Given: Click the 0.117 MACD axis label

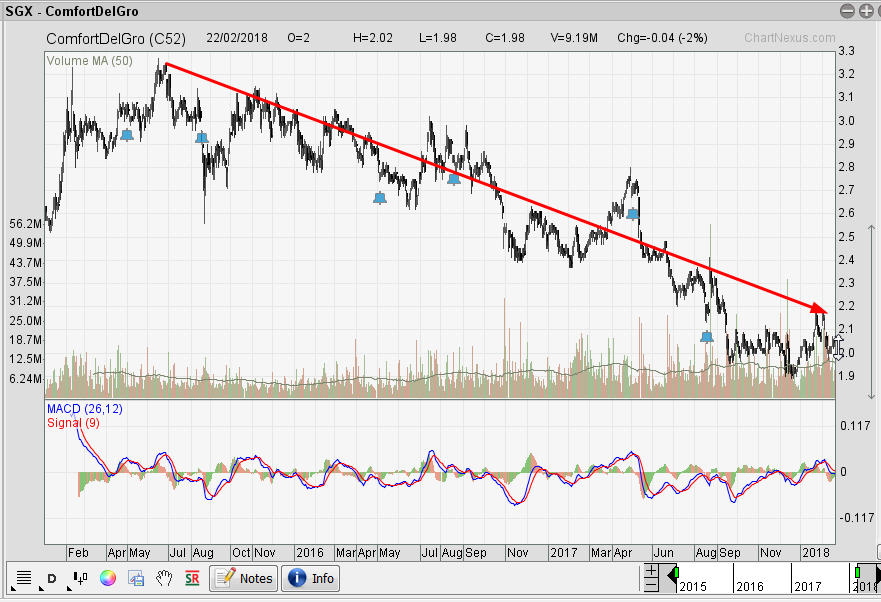Looking at the screenshot, I should coord(855,426).
